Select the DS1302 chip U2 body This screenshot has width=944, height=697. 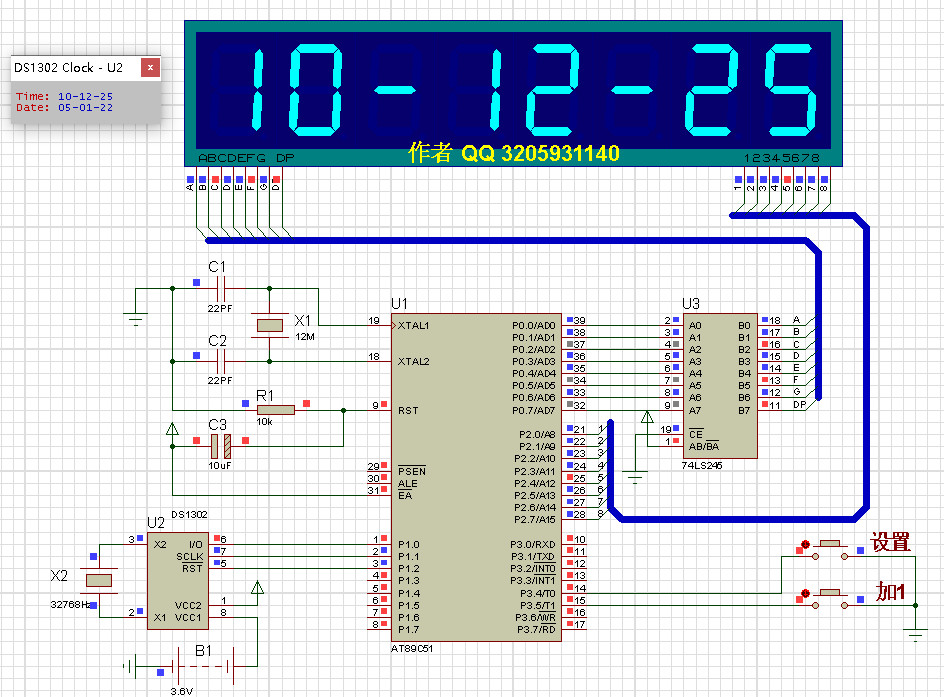(x=178, y=581)
